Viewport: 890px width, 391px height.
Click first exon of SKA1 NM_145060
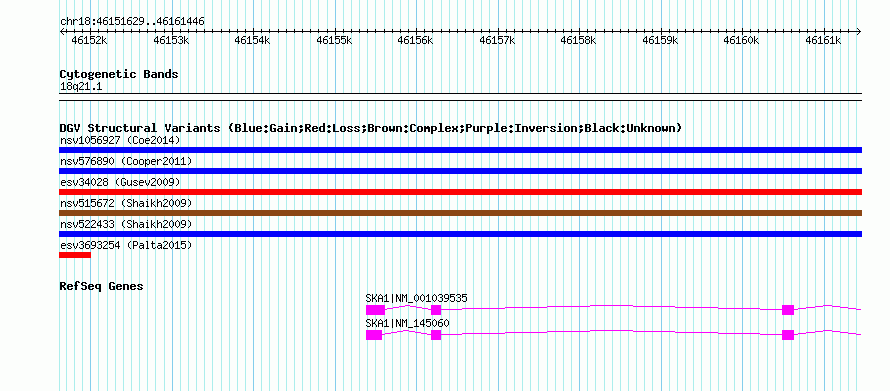click(x=374, y=335)
